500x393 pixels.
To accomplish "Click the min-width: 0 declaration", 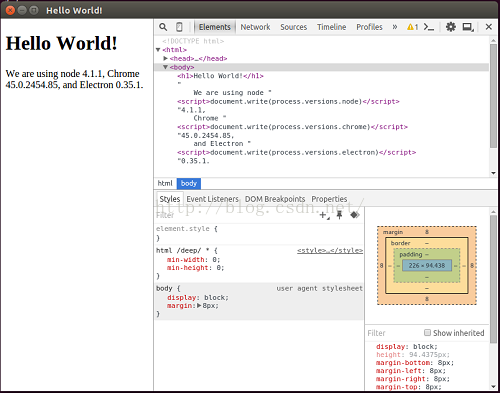I will point(193,260).
